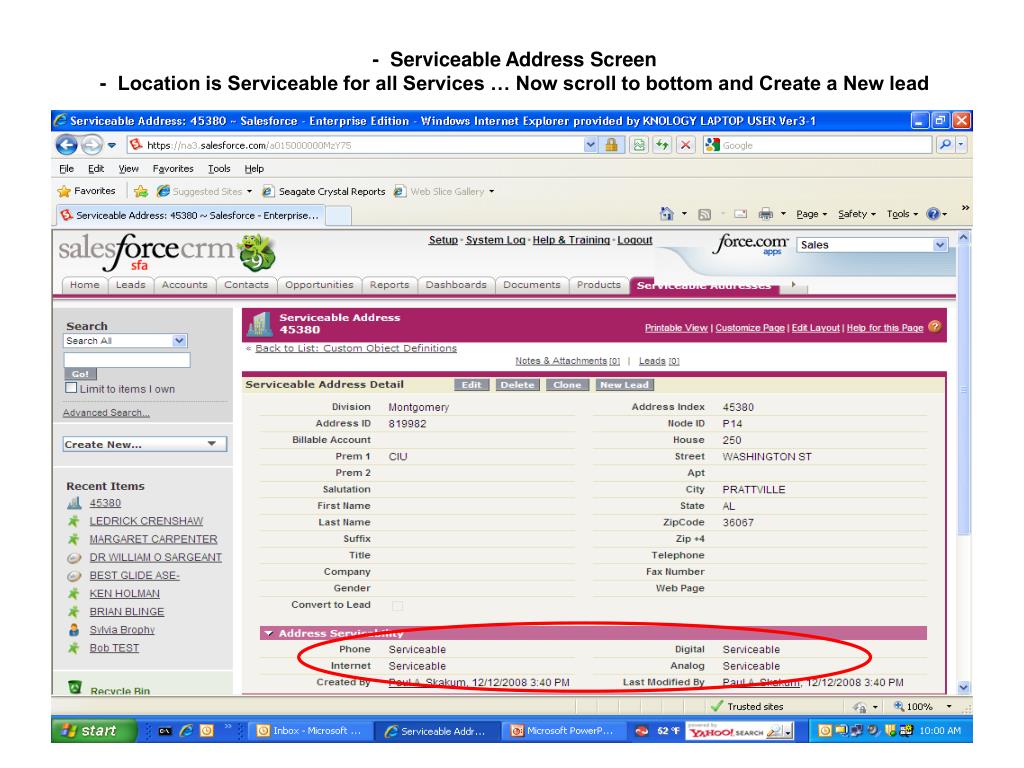The width and height of the screenshot is (1024, 768).
Task: Click the New Lead button
Action: click(x=624, y=385)
